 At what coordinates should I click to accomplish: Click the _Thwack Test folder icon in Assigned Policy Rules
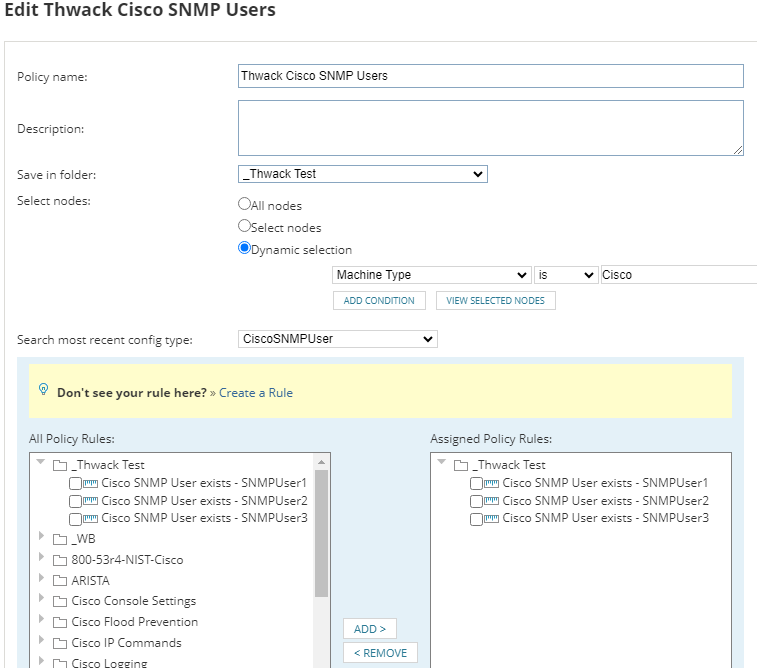pyautogui.click(x=461, y=465)
